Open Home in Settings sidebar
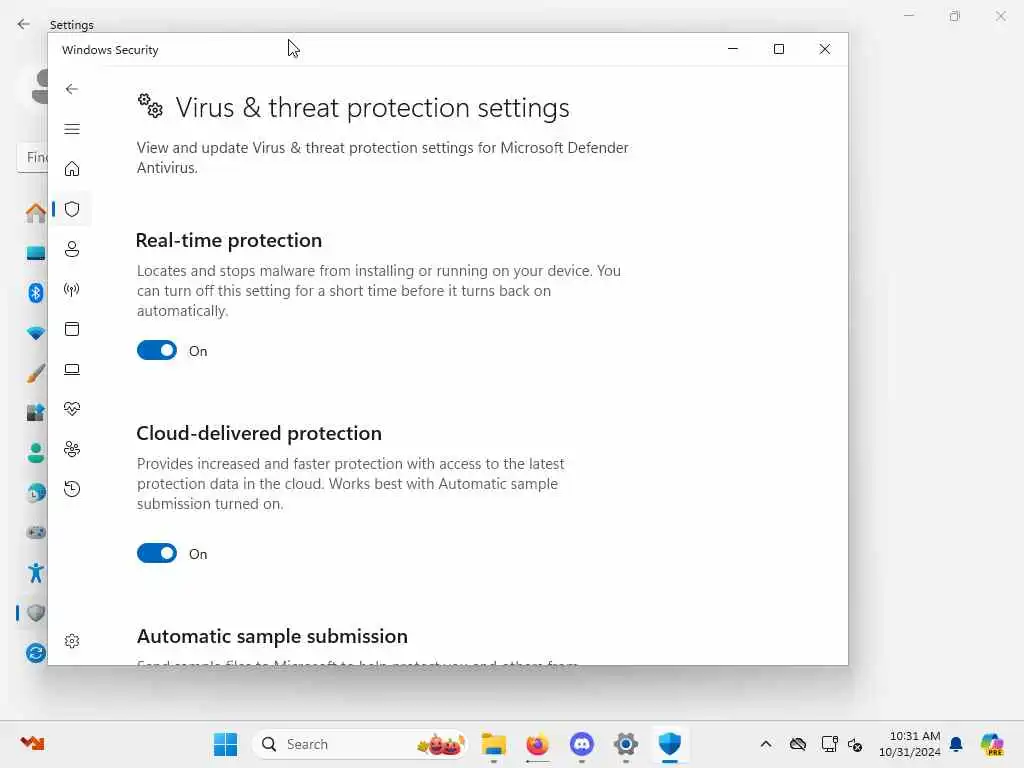This screenshot has height=768, width=1024. click(x=35, y=213)
